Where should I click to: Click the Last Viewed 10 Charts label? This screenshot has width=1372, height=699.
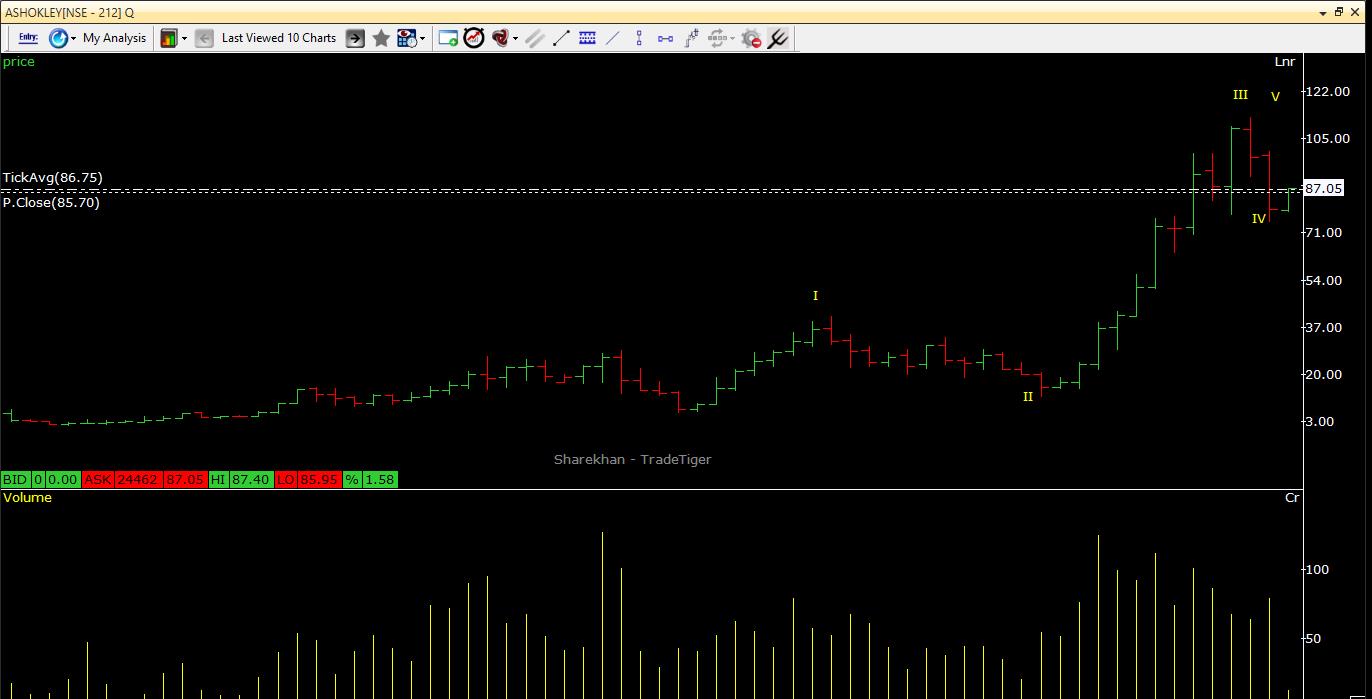tap(278, 38)
